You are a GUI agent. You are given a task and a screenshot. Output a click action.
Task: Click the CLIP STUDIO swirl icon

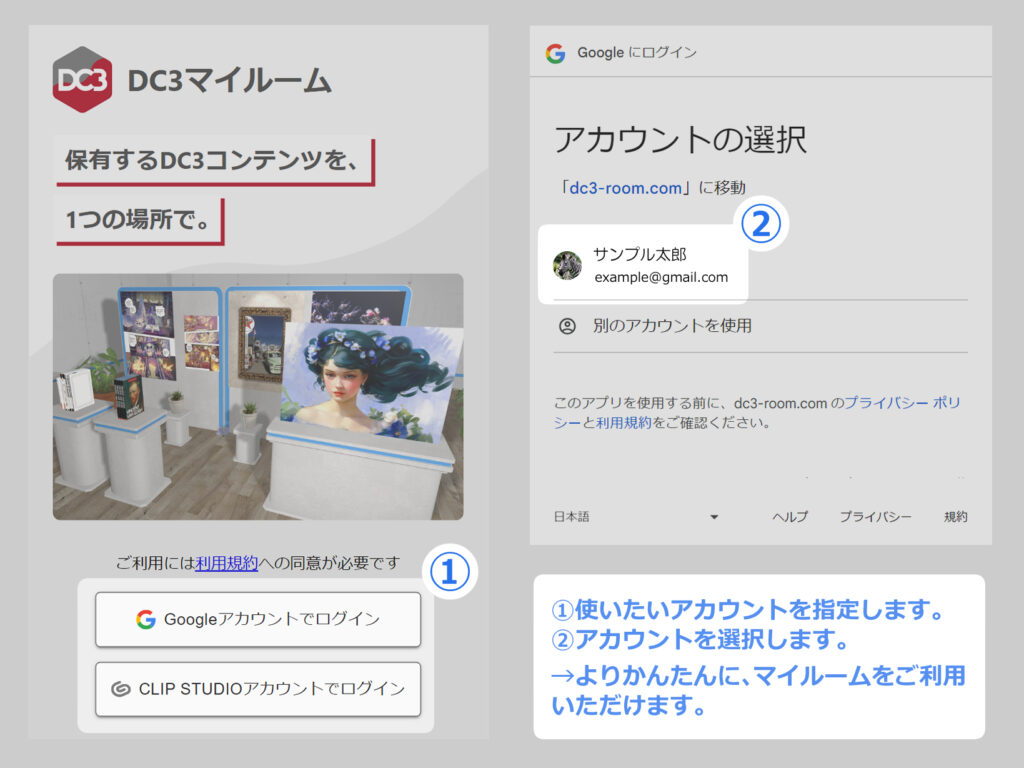pyautogui.click(x=121, y=689)
